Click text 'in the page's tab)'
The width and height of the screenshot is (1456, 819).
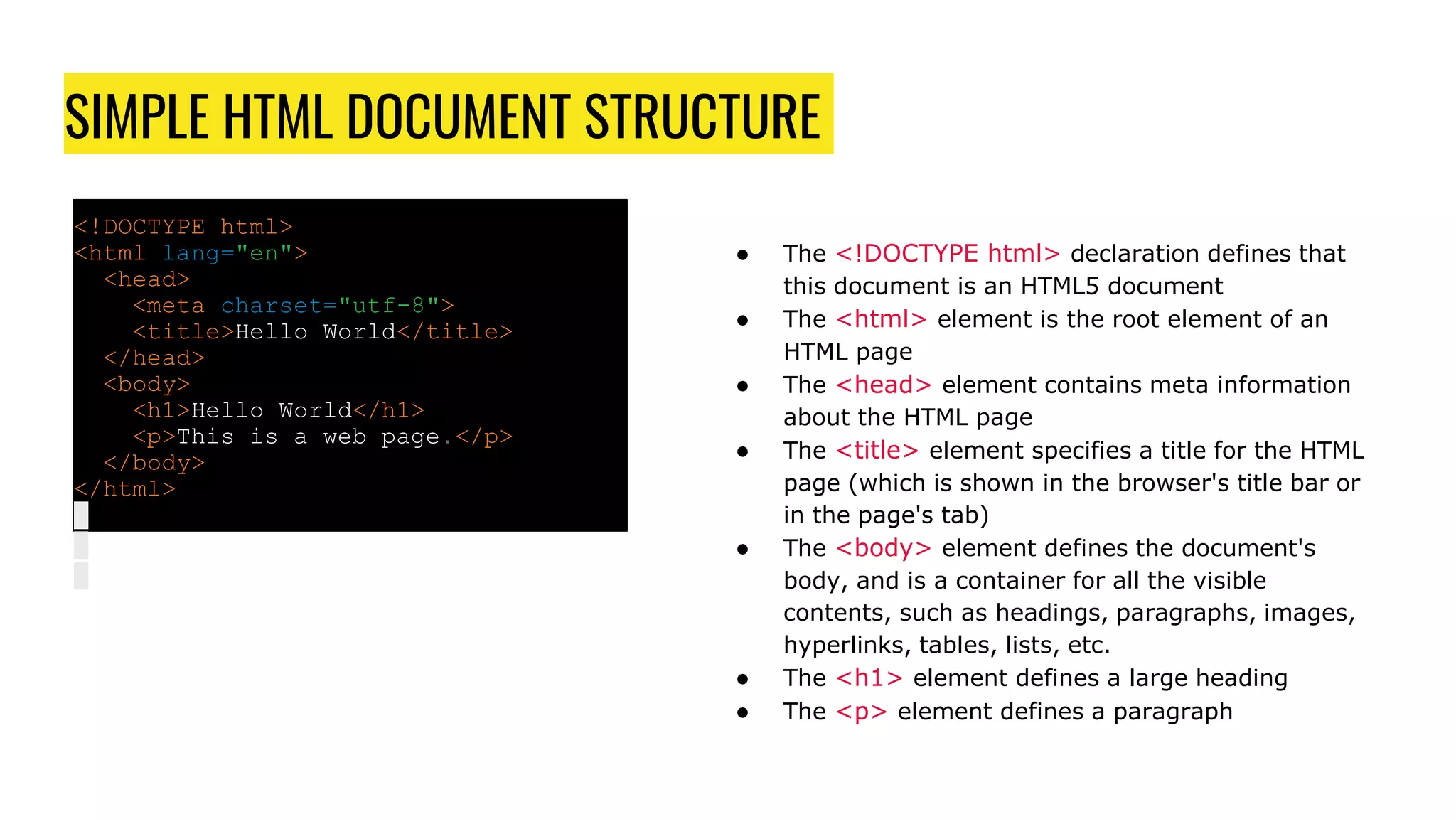click(886, 515)
